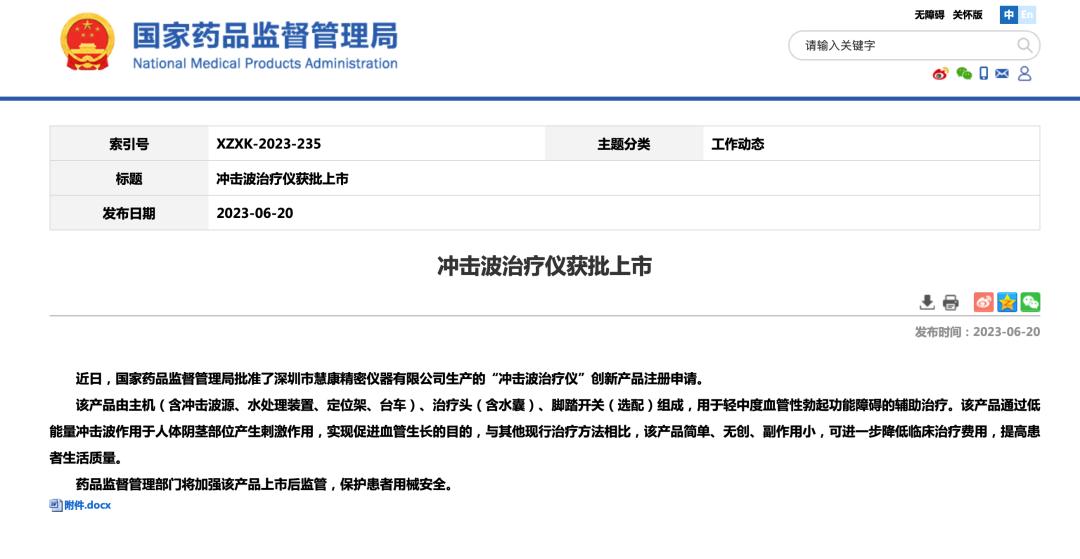1080x559 pixels.
Task: Click the search magnifier icon
Action: 1024,45
